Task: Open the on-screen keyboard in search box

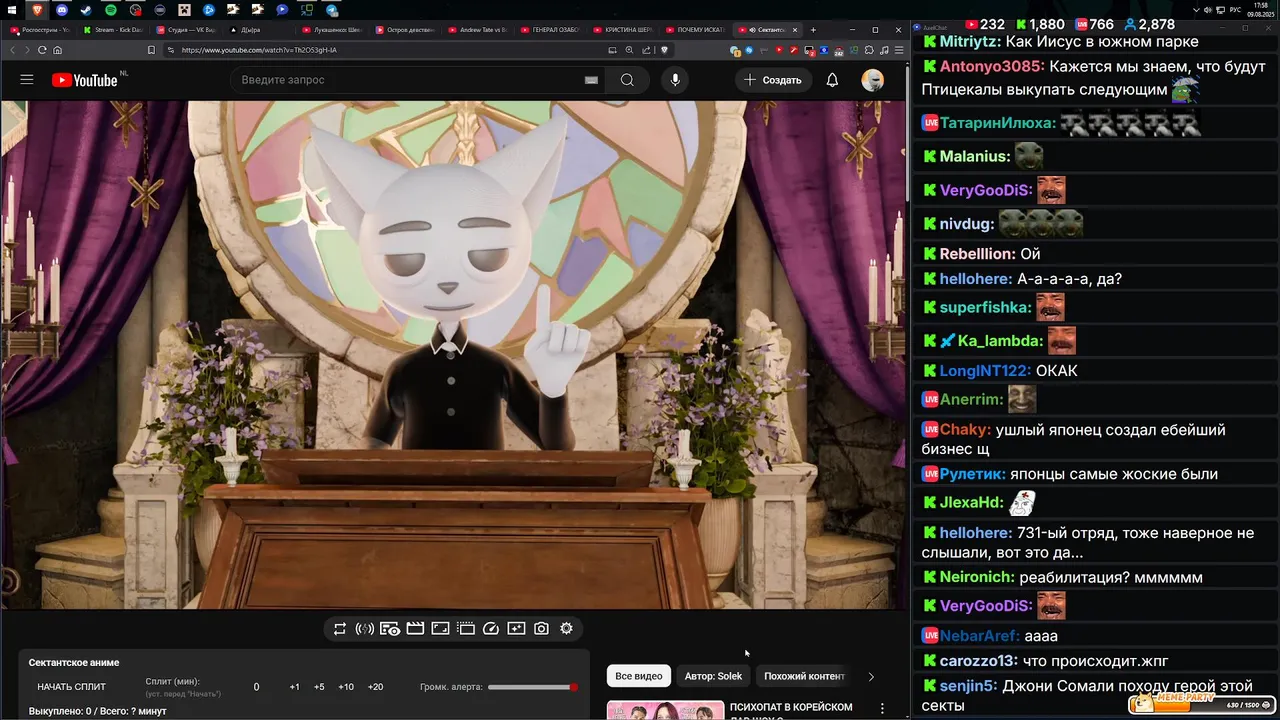Action: click(x=591, y=80)
